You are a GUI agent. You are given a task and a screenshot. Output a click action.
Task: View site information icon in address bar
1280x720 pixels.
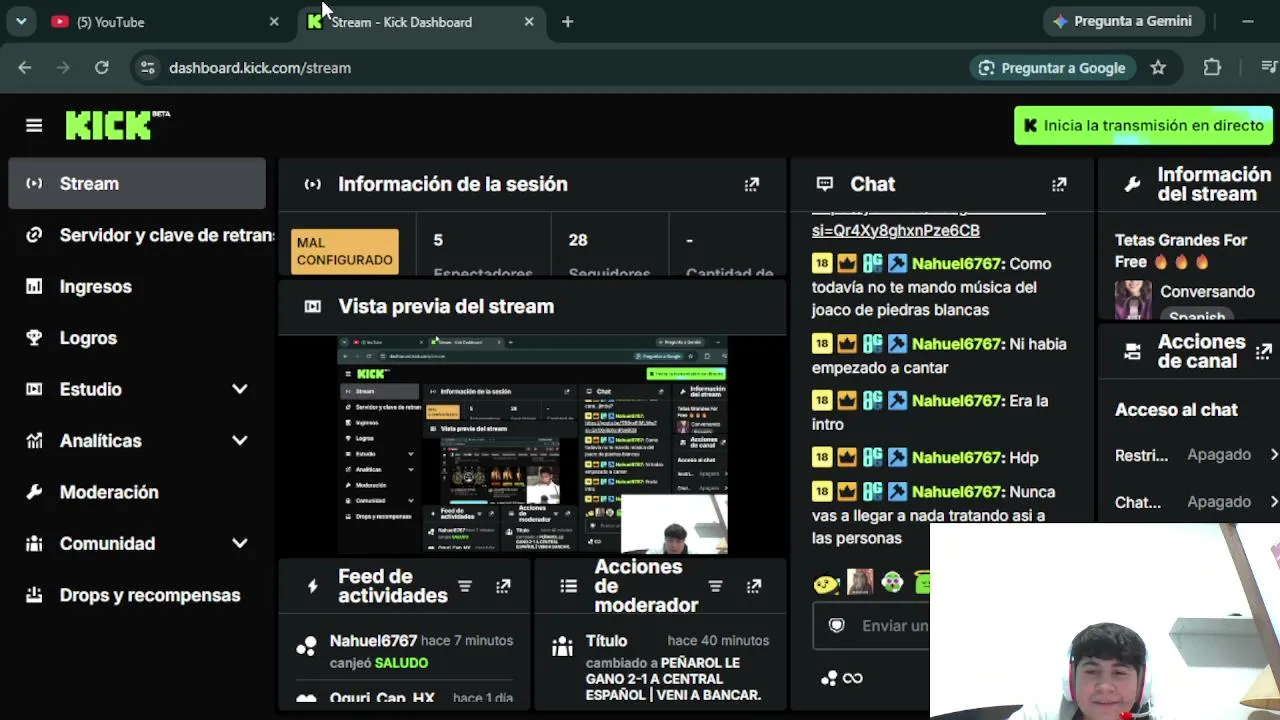(147, 68)
